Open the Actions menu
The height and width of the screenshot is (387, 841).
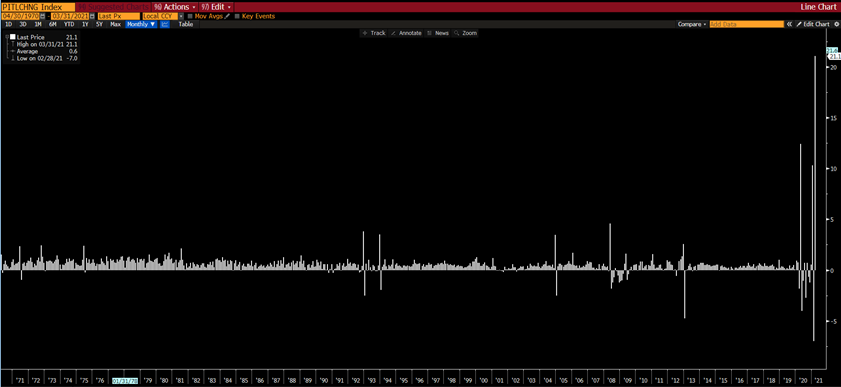175,7
